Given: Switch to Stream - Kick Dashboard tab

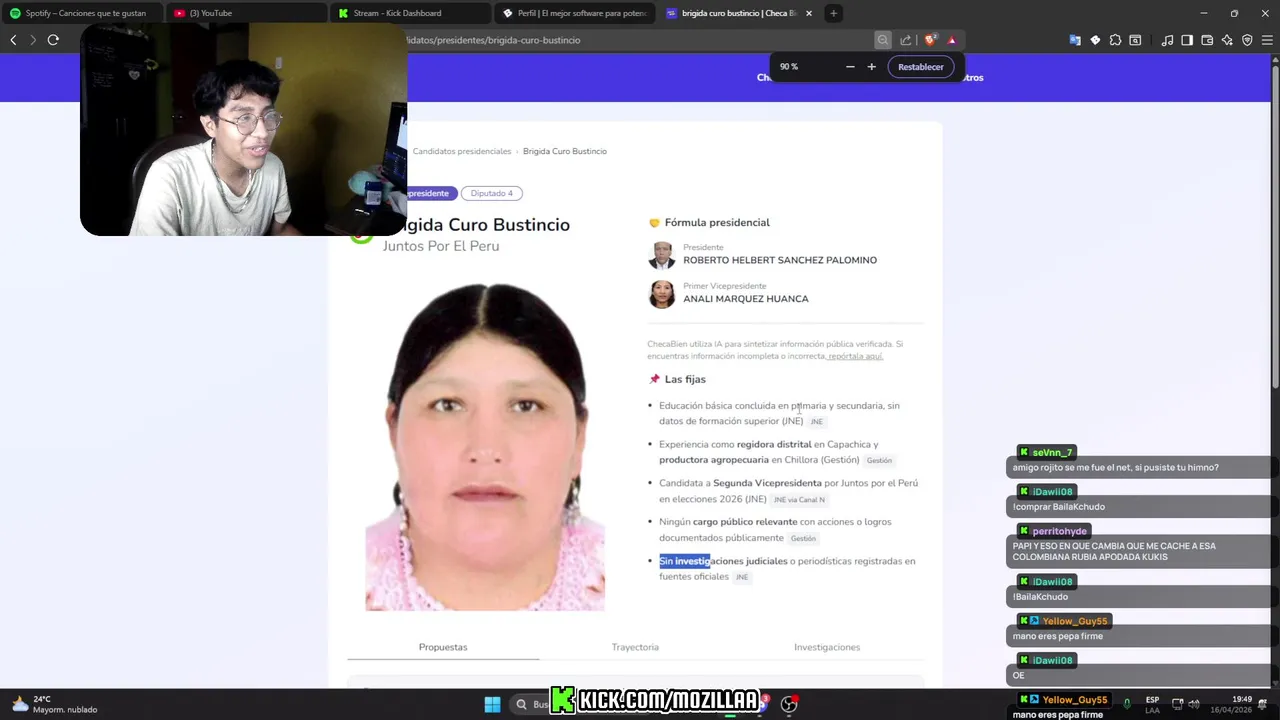Looking at the screenshot, I should pyautogui.click(x=410, y=13).
